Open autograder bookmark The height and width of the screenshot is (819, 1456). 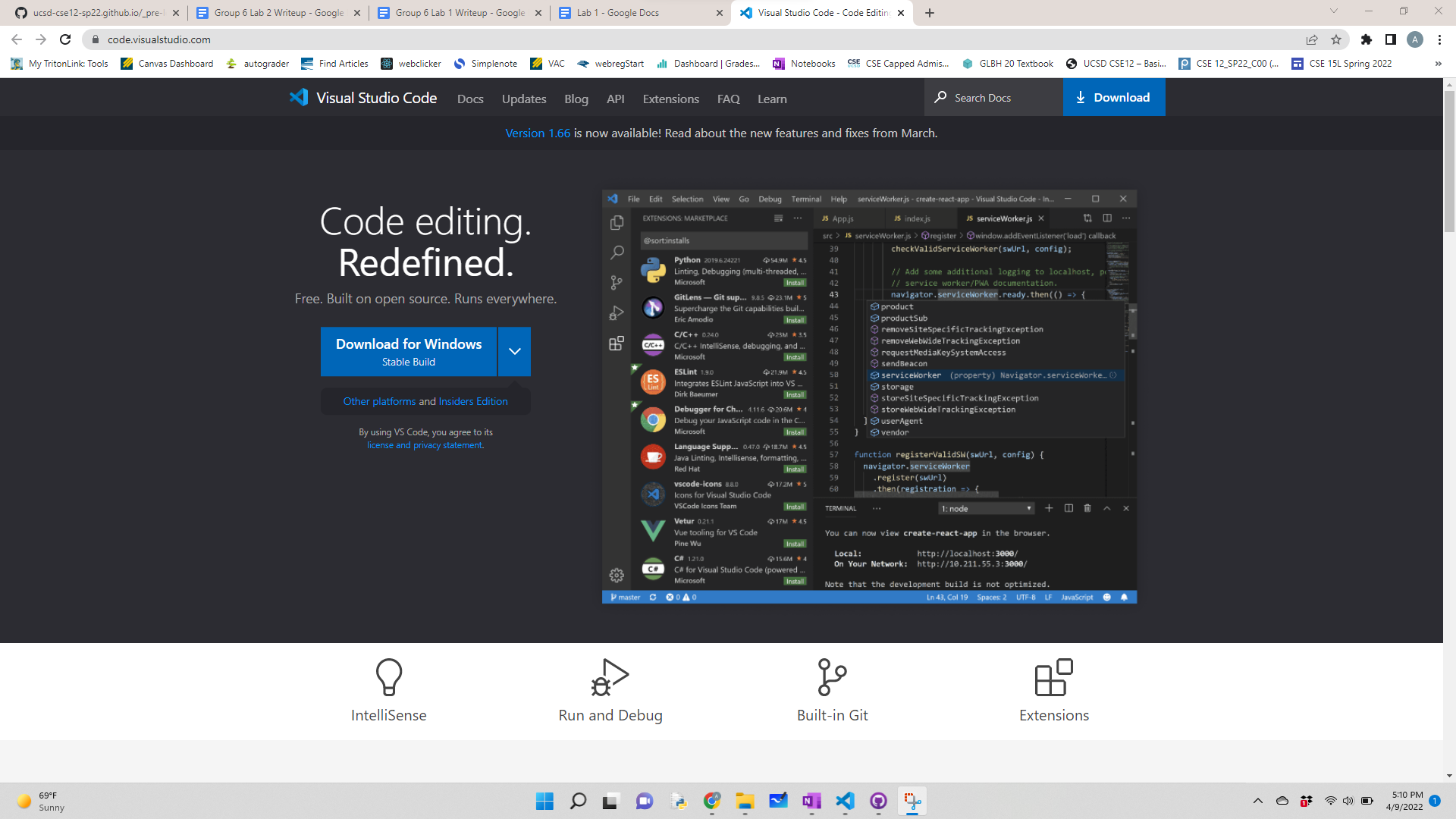258,64
